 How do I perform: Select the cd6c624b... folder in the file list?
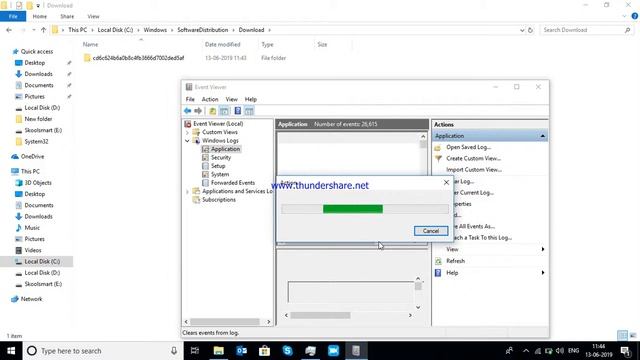point(138,58)
